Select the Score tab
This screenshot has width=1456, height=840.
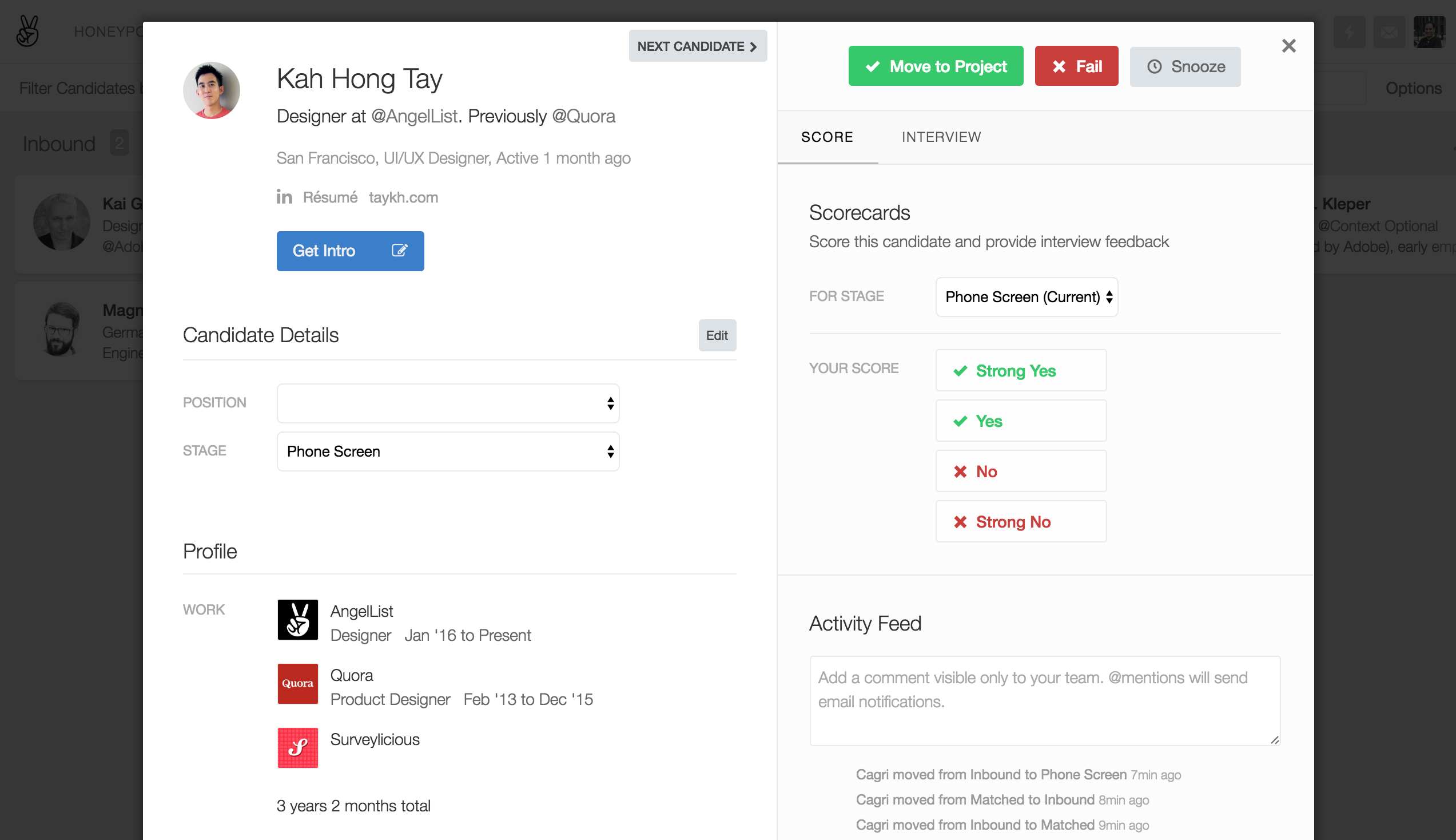(826, 137)
